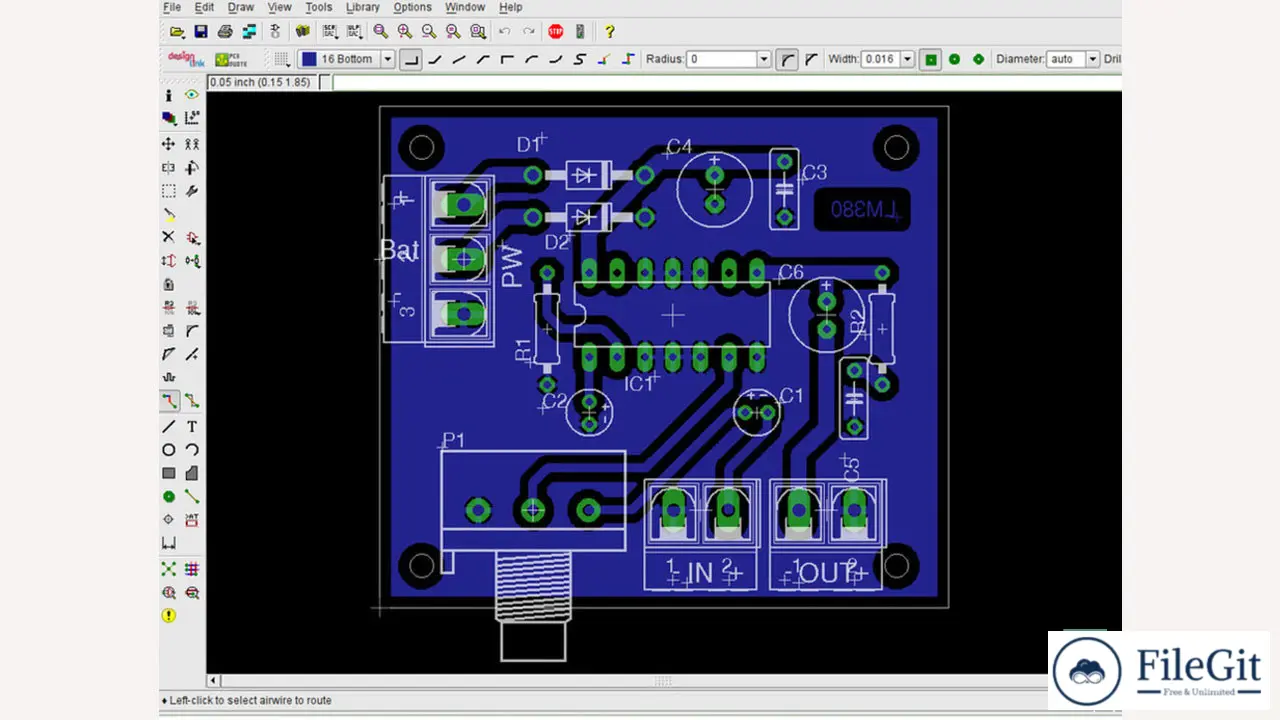This screenshot has width=1280, height=720.
Task: Select the last wire bend style before Radius
Action: (628, 59)
